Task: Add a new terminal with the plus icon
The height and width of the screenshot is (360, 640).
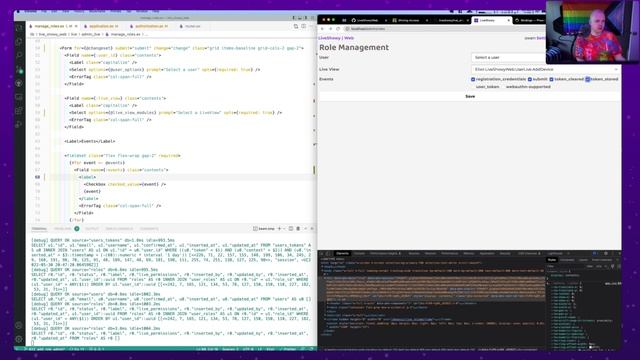Action: coord(279,229)
